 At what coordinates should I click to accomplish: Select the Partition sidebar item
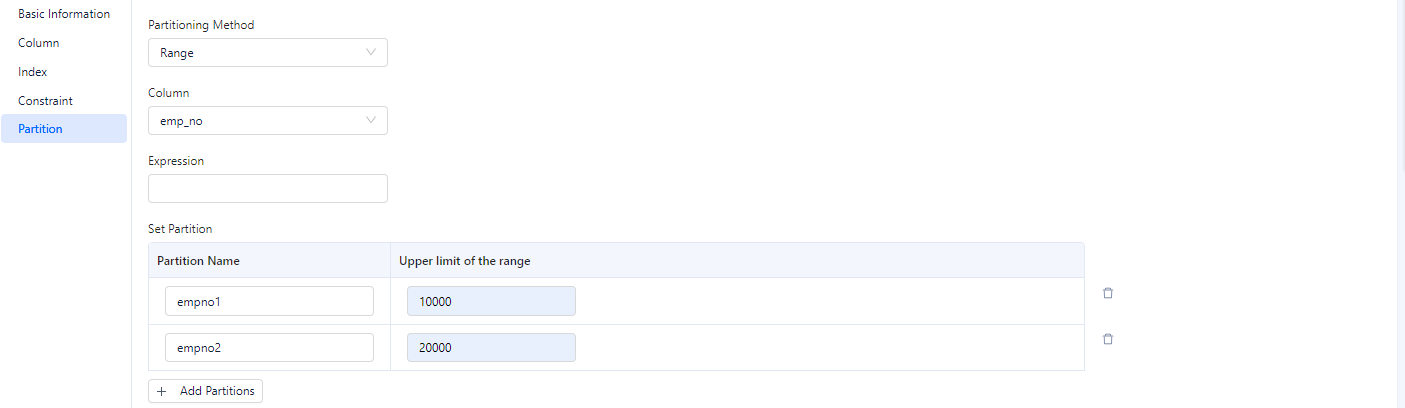click(x=40, y=129)
